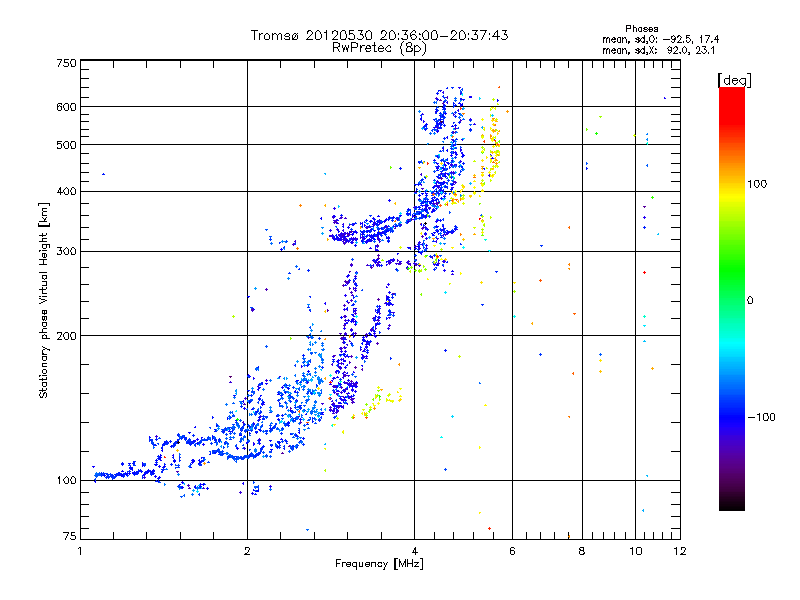This screenshot has width=800, height=600.
Task: Click the x-axis tick label '6'
Action: click(512, 551)
